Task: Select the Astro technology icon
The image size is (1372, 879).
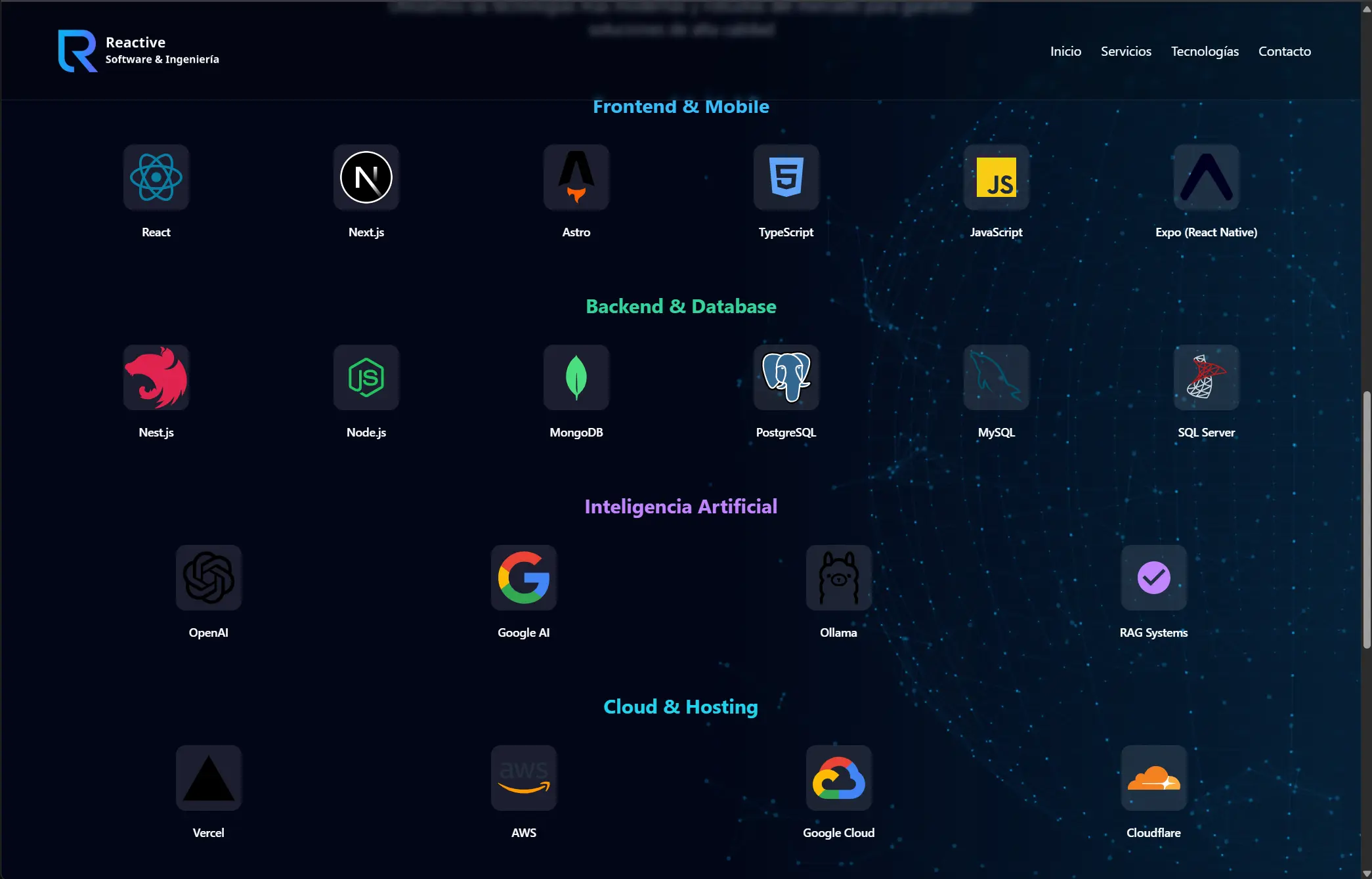Action: click(576, 177)
